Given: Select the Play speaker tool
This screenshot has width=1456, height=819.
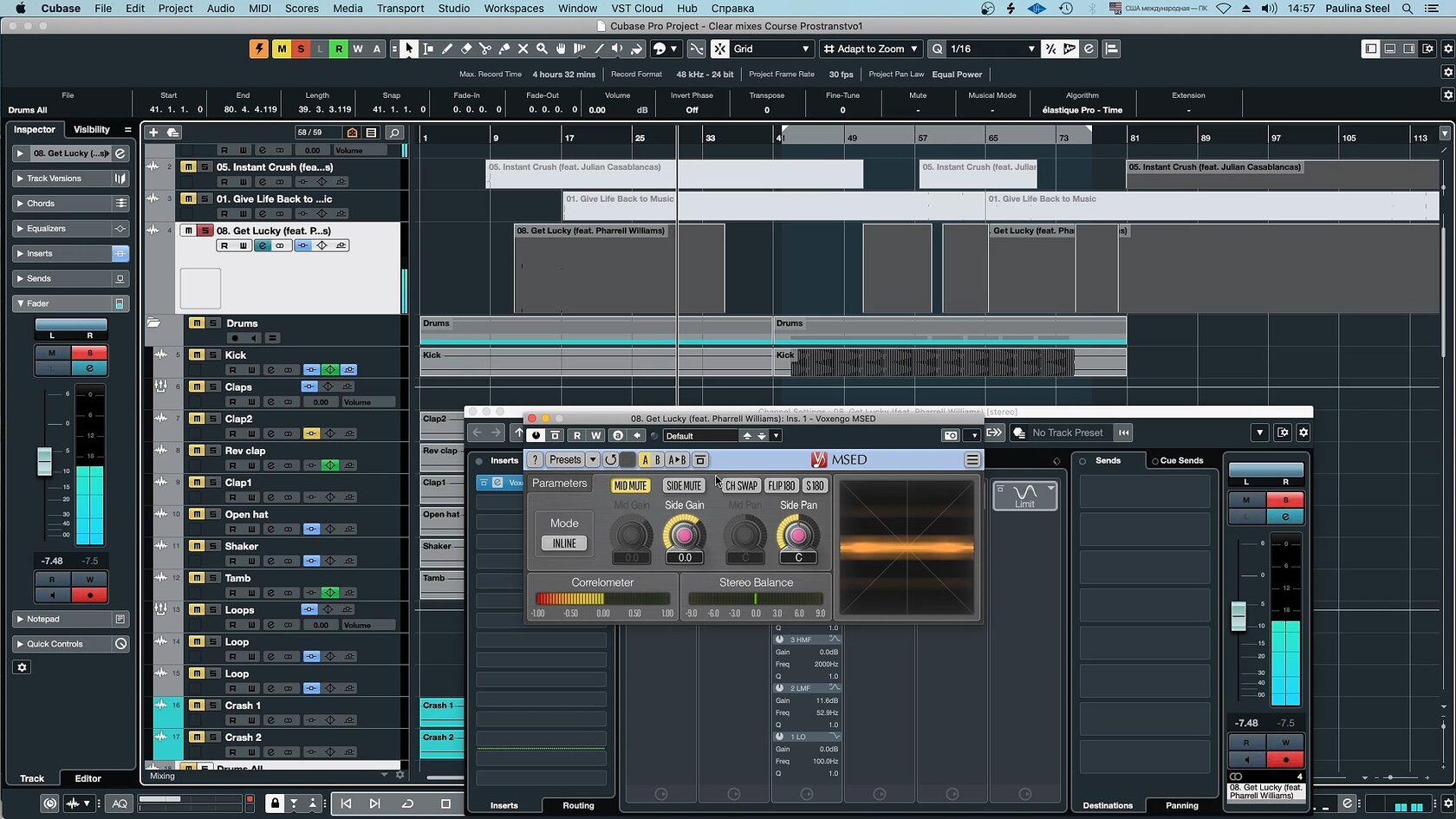Looking at the screenshot, I should tap(617, 49).
